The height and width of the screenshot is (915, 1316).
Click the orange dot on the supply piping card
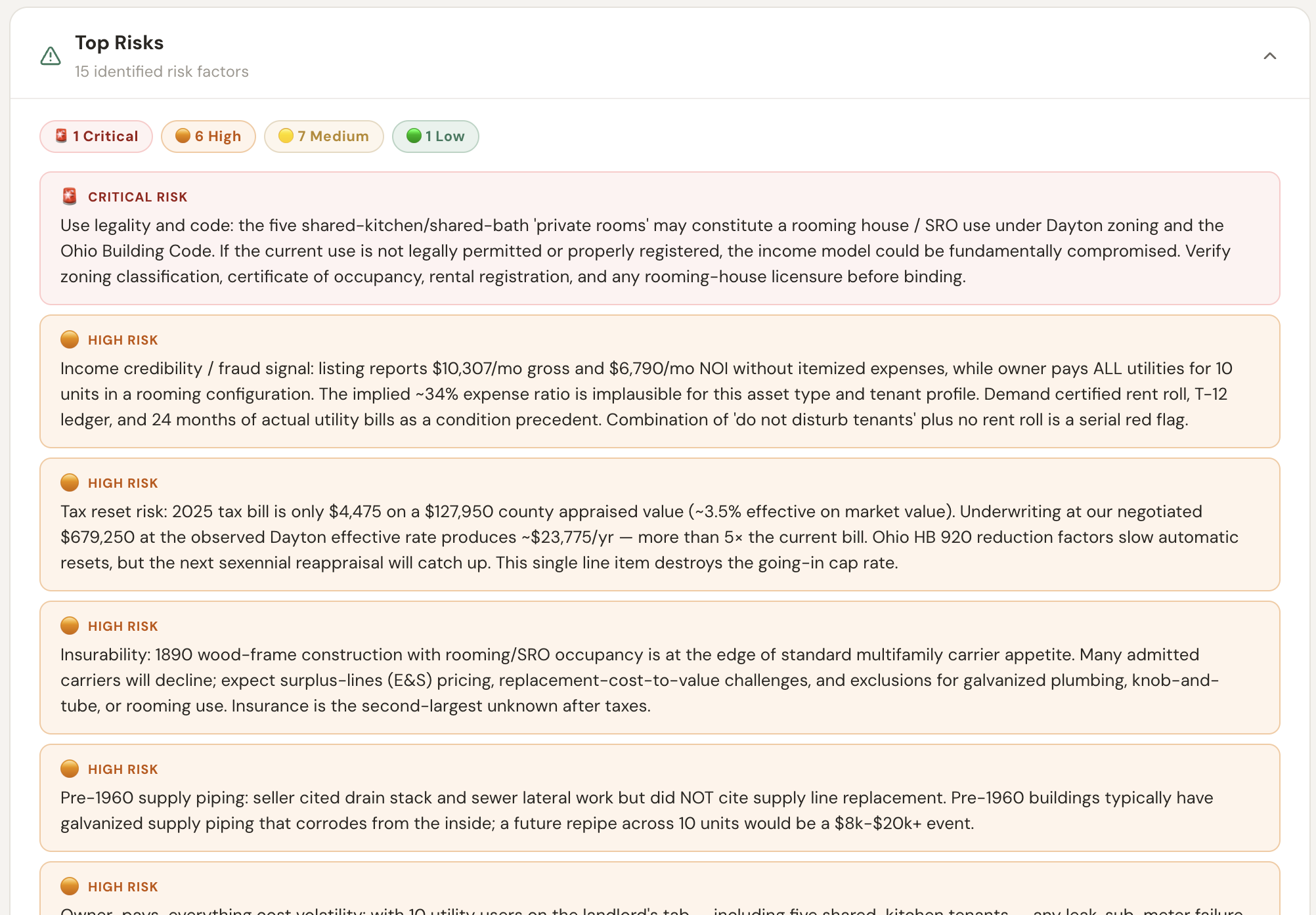click(70, 769)
